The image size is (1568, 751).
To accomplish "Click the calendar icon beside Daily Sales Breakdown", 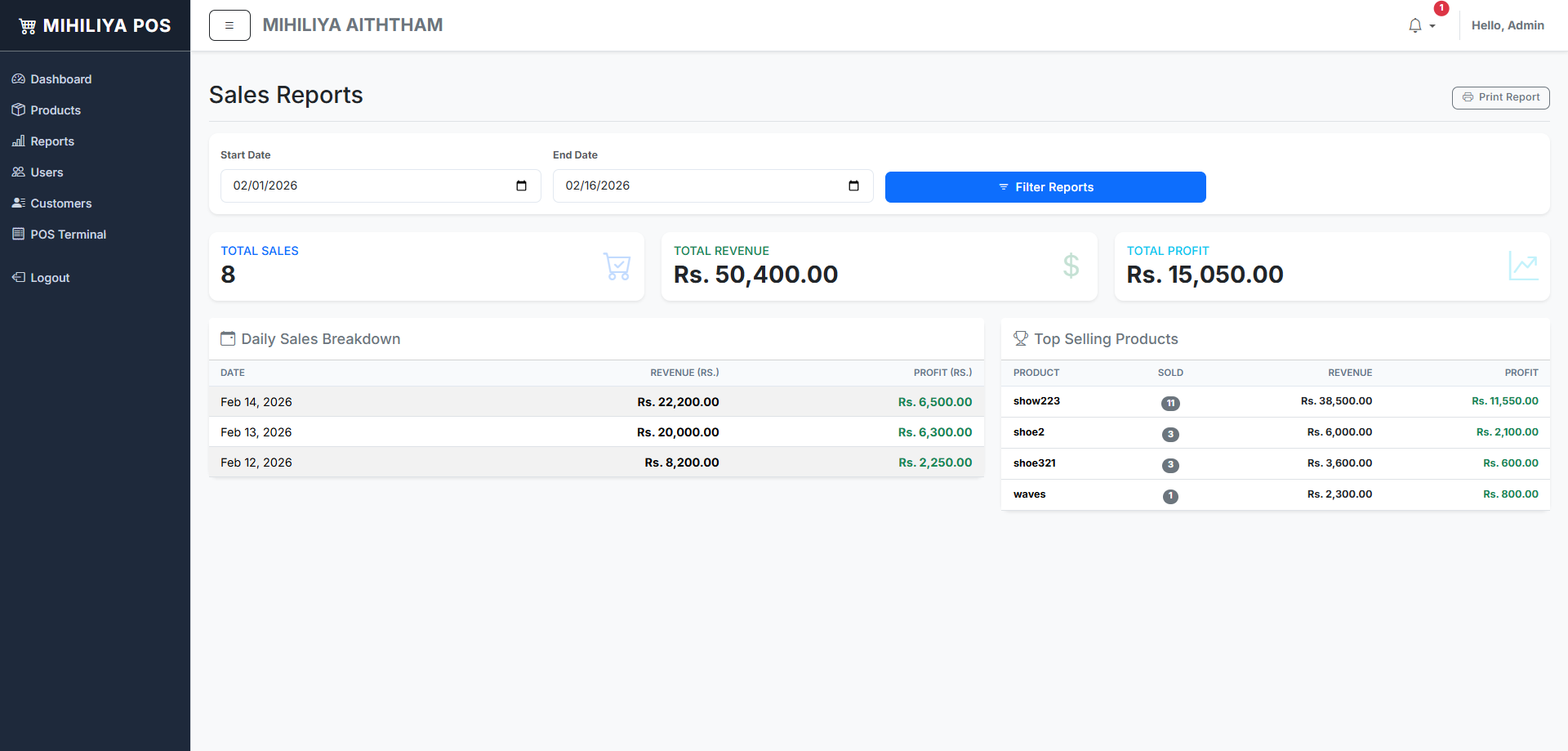I will coord(228,338).
